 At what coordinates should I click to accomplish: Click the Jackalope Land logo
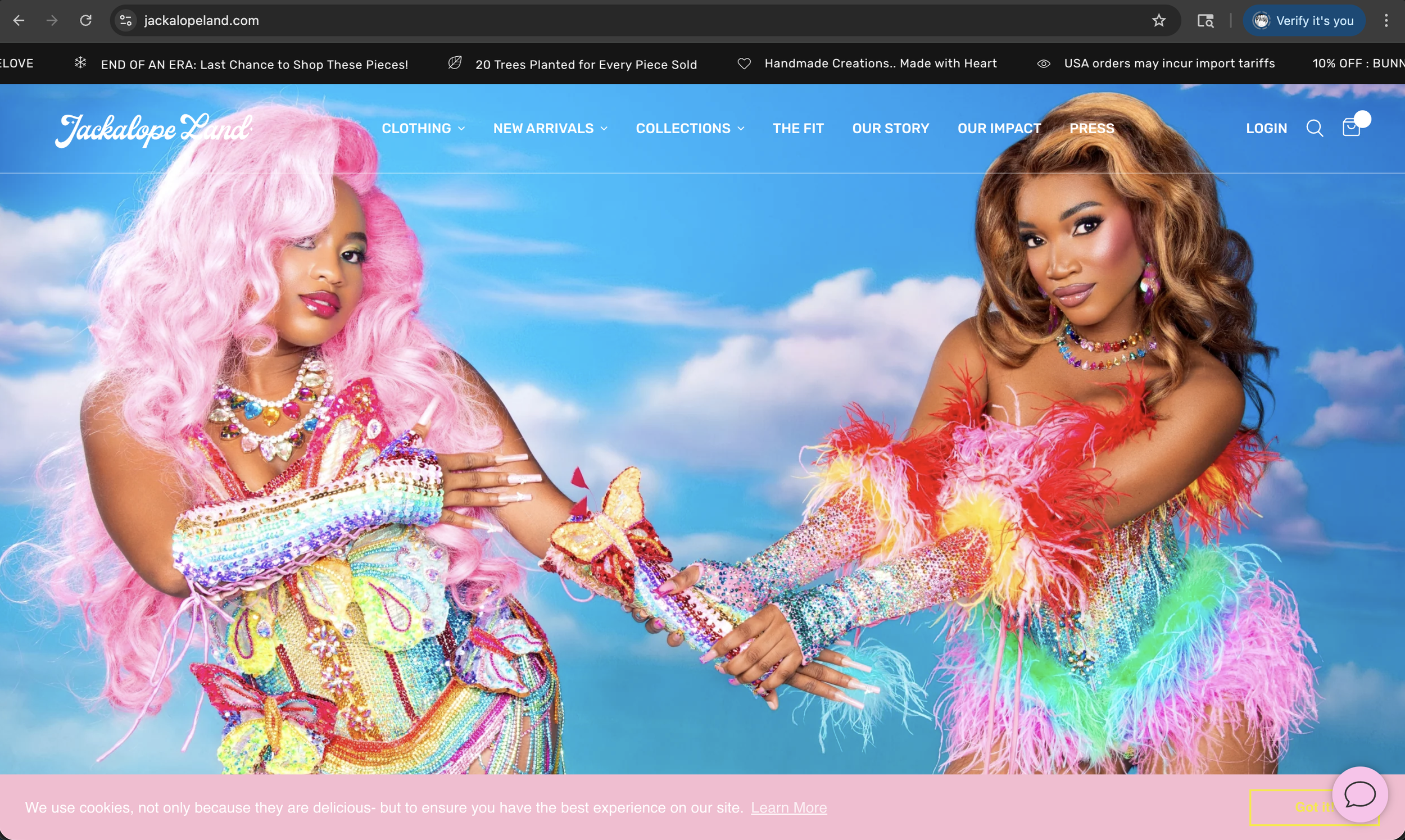point(153,130)
